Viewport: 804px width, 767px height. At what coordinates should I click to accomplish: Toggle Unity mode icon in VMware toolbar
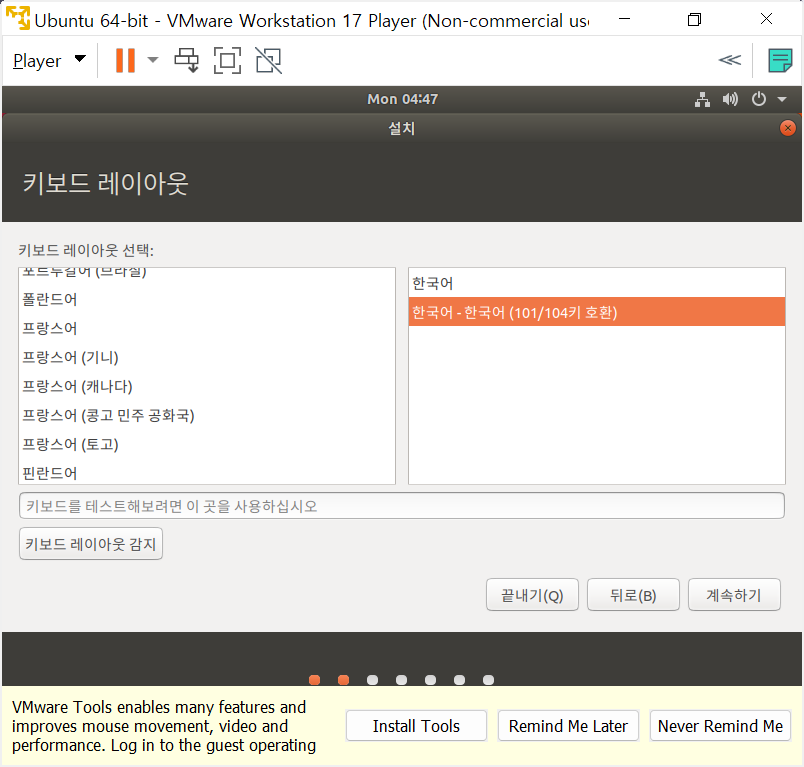[269, 60]
